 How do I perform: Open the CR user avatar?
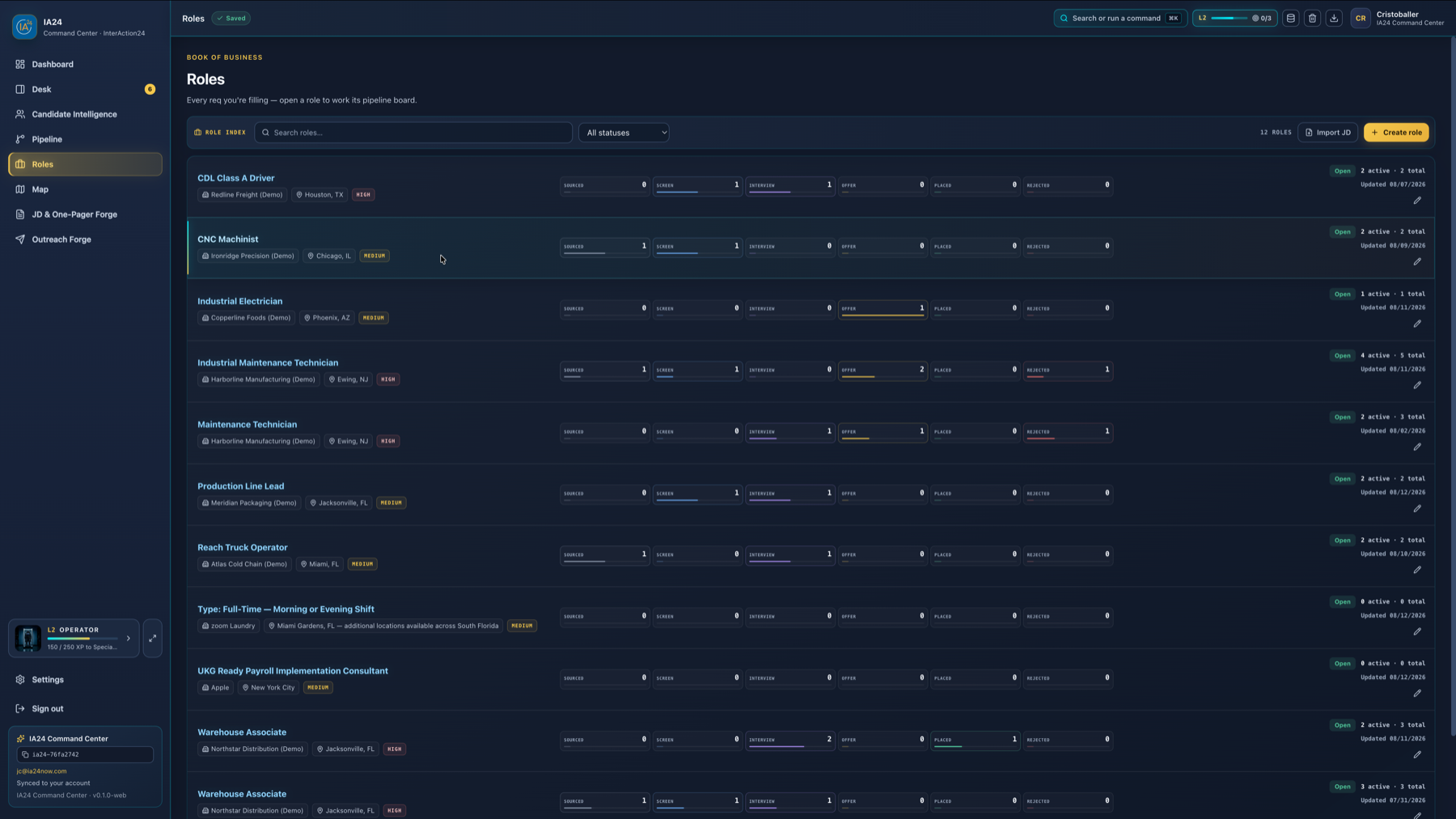(1361, 18)
